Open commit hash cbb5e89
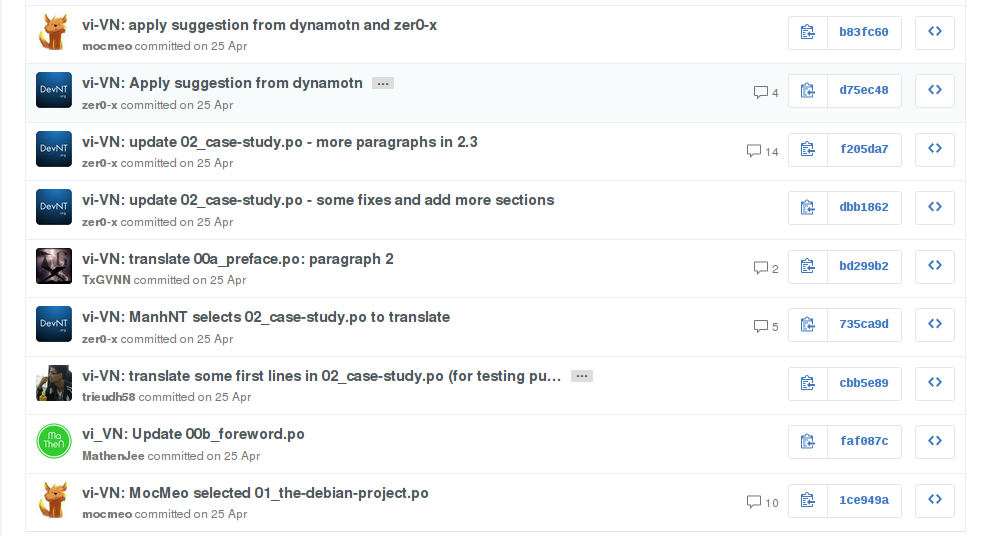Screen dimensions: 982x536 coord(864,384)
